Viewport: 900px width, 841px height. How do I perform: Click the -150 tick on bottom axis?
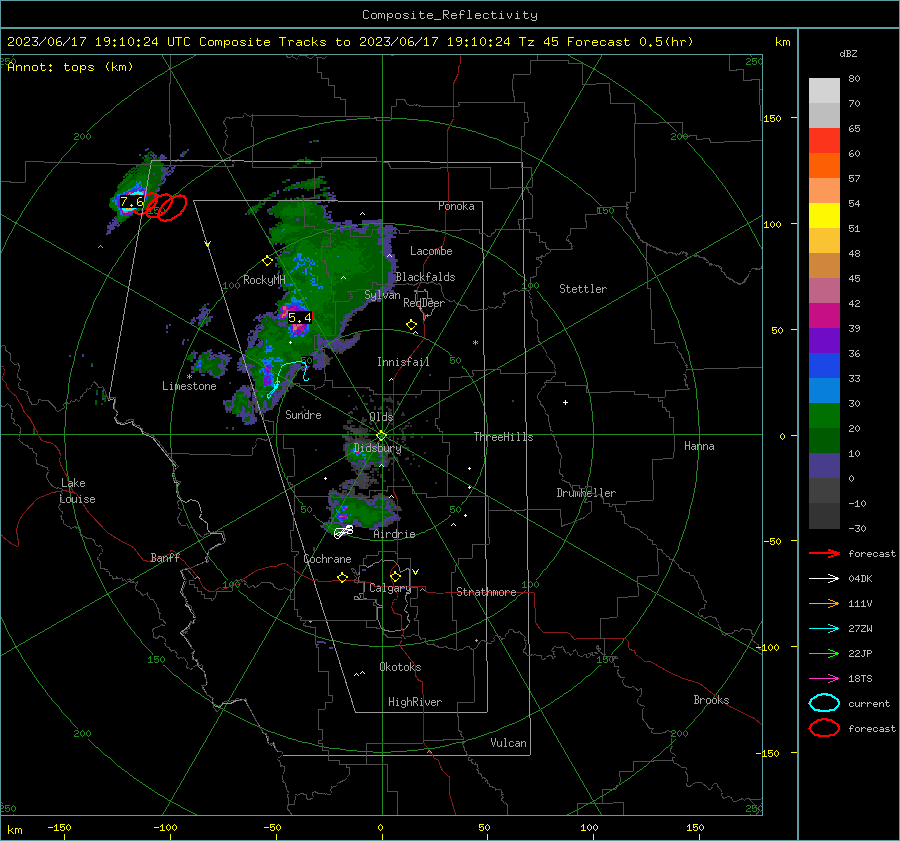coord(59,827)
